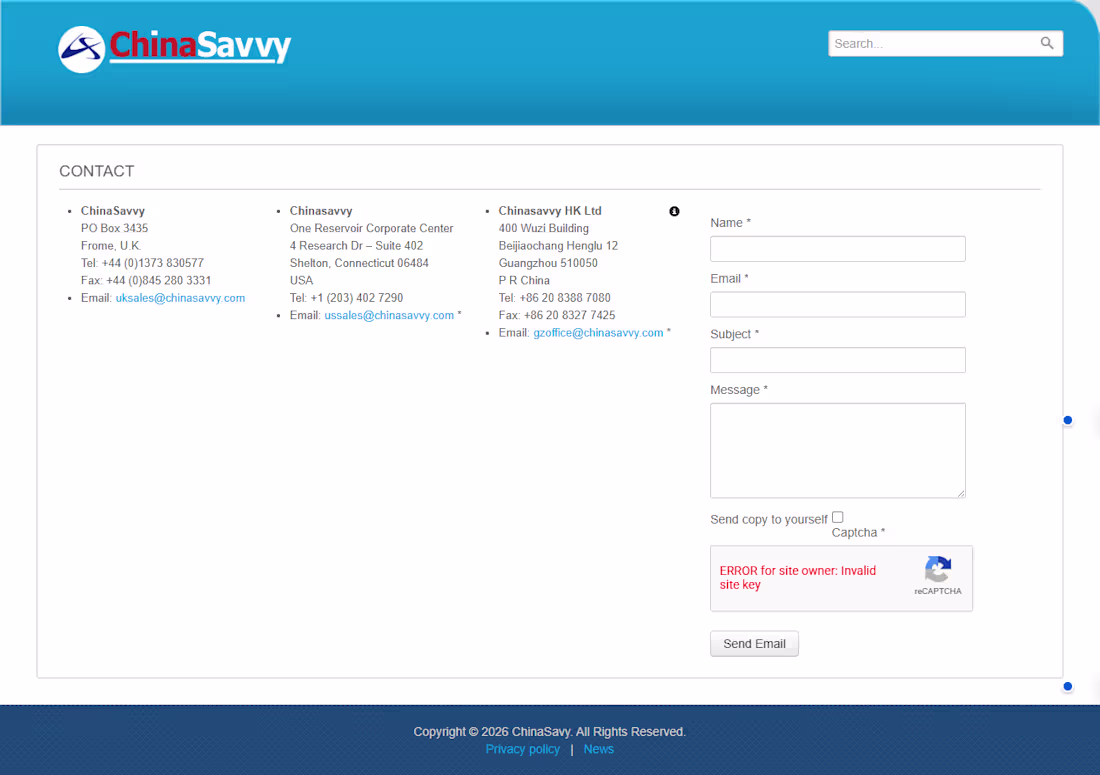Open the ussales@chinasavvy.com email link
This screenshot has height=775, width=1100.
[x=389, y=316]
